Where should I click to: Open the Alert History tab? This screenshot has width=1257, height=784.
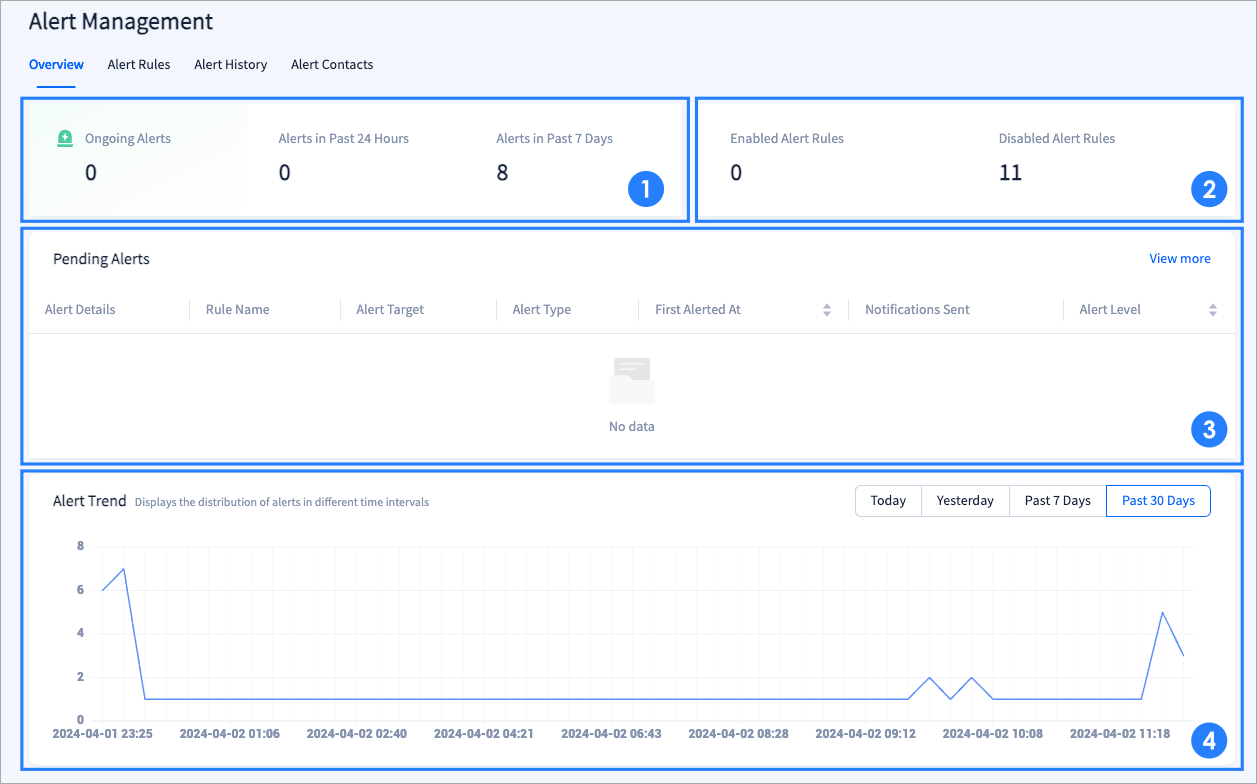click(x=230, y=65)
